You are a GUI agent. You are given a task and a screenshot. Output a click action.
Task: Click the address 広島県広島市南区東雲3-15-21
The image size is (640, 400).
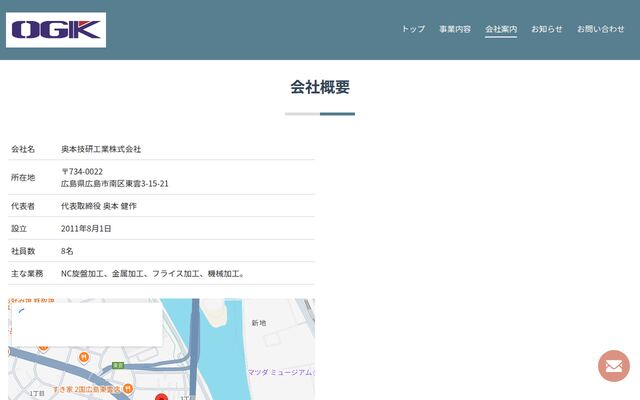pos(115,184)
